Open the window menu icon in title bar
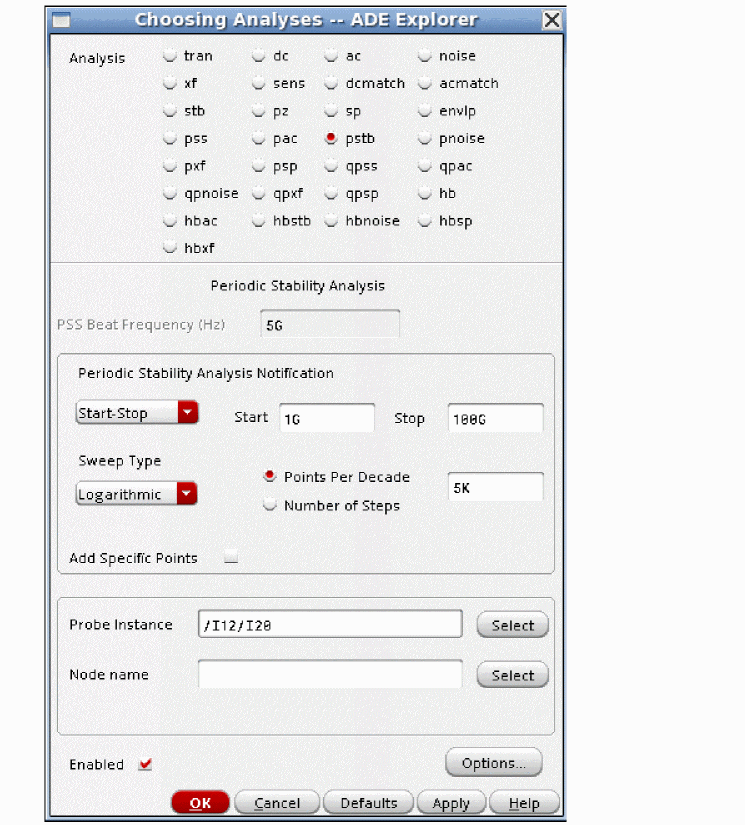This screenshot has height=825, width=745. [x=61, y=20]
